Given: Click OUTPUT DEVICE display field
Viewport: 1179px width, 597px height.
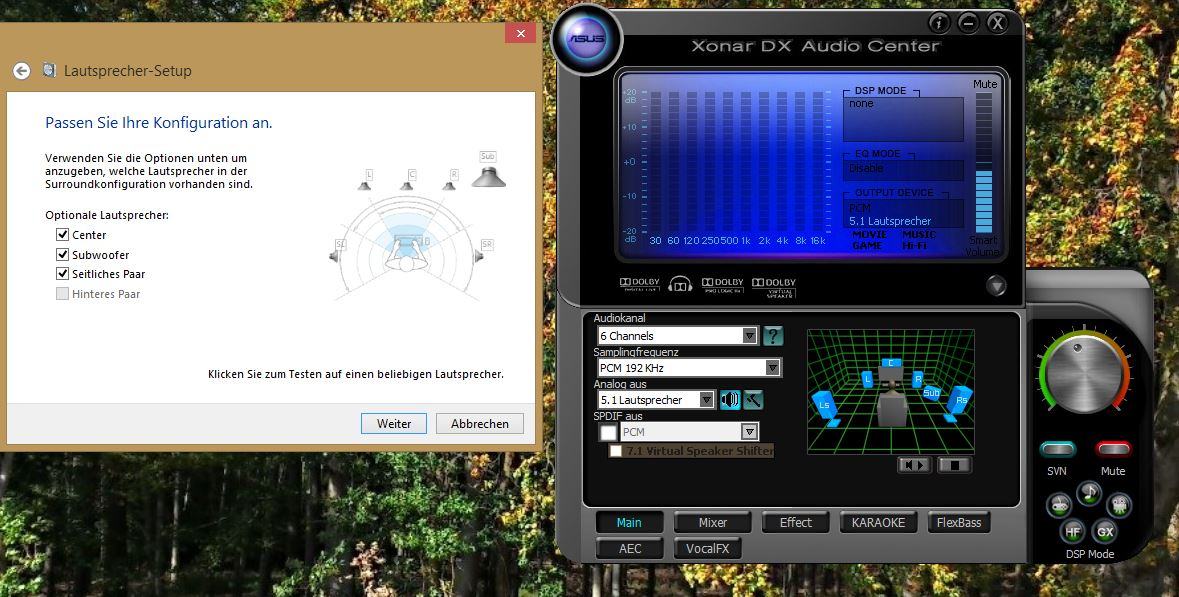Looking at the screenshot, I should pos(903,214).
